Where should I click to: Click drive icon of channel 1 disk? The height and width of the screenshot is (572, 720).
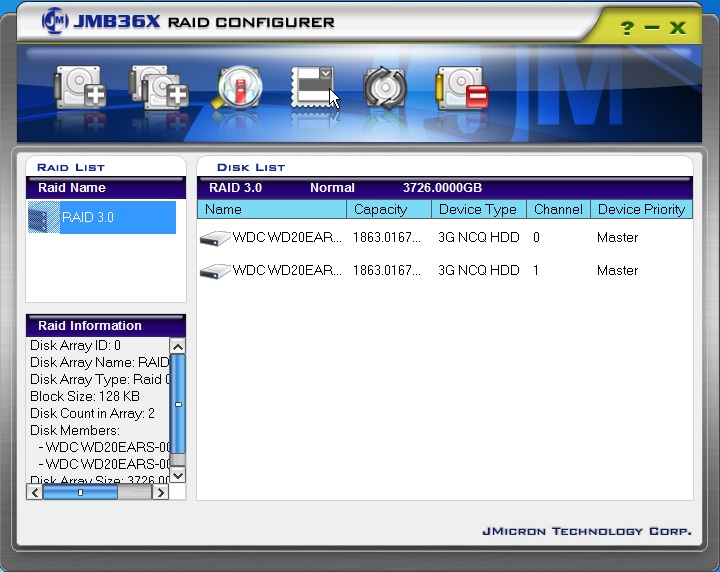(215, 271)
